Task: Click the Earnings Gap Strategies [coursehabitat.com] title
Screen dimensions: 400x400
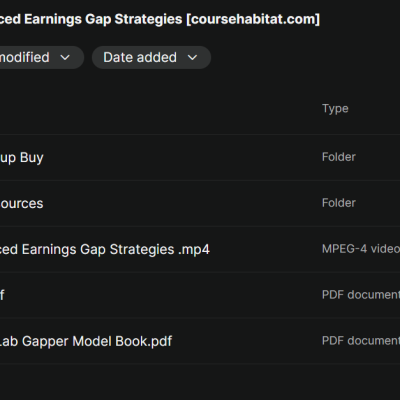Action: pos(160,19)
